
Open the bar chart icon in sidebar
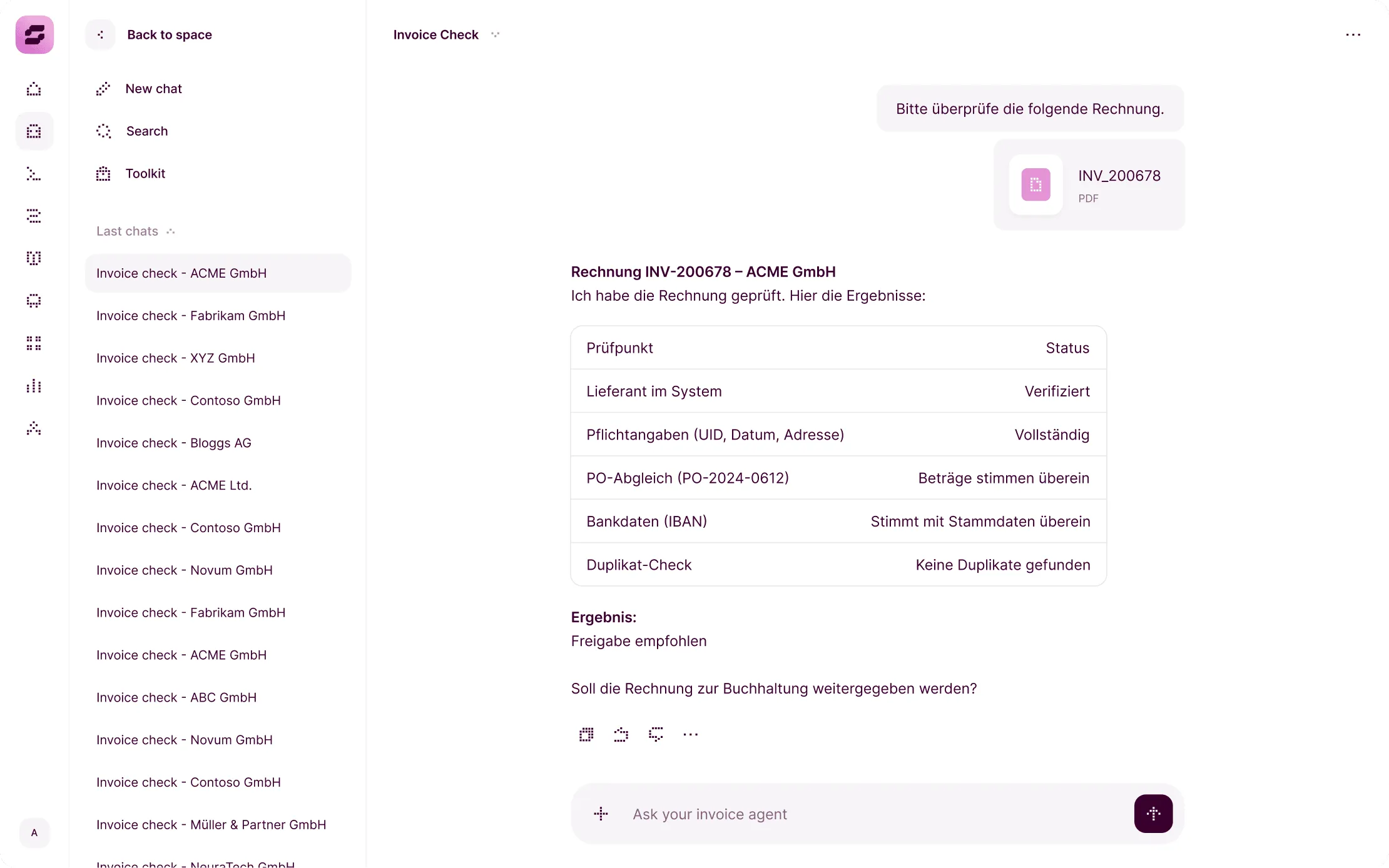tap(34, 386)
